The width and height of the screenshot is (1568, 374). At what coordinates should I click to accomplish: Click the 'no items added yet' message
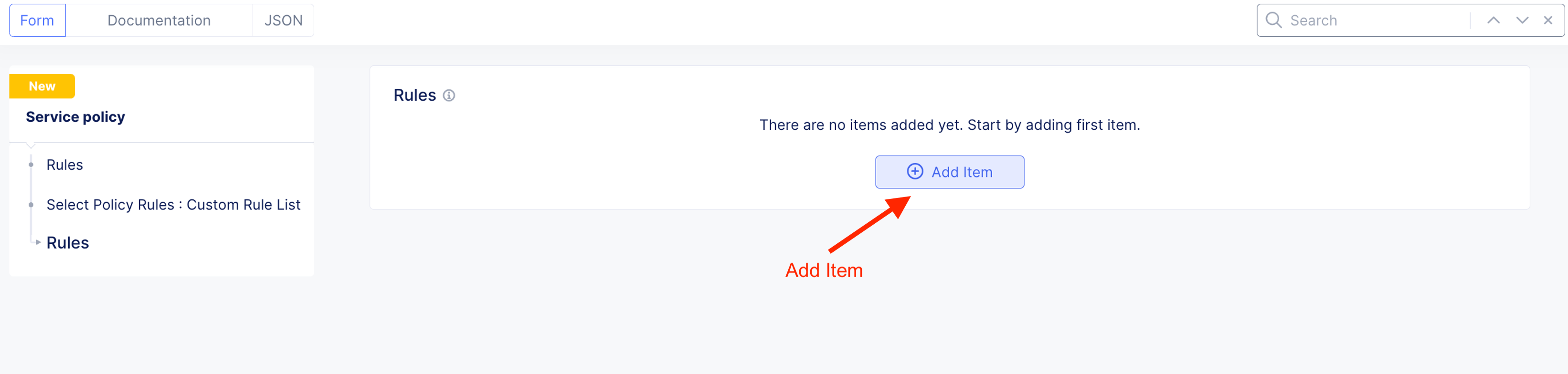[949, 125]
